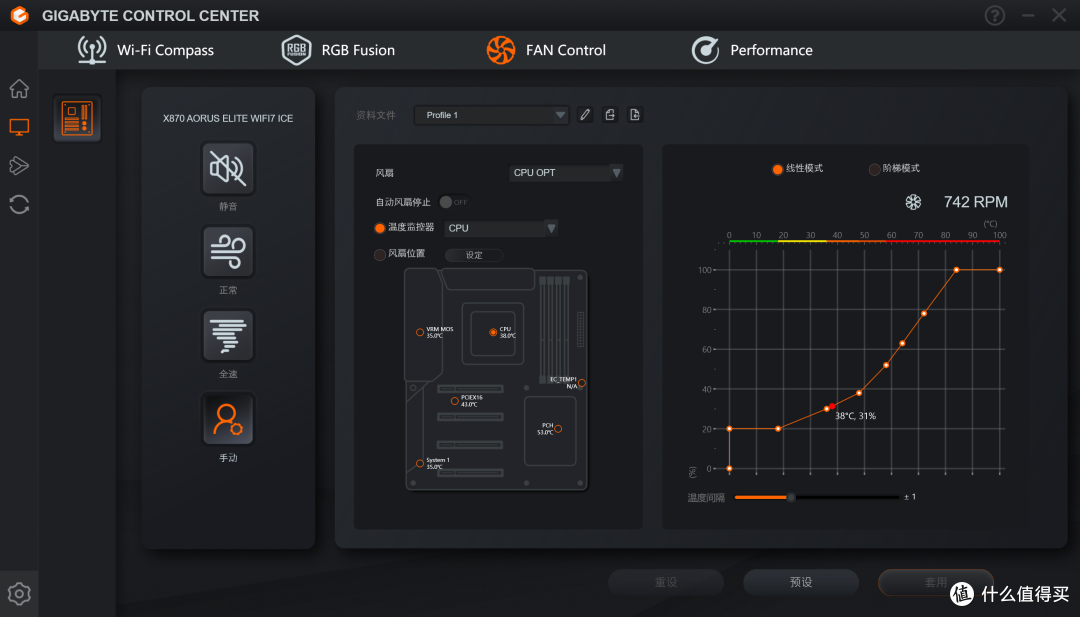
Task: Click the 742 RPM reading
Action: pos(975,202)
